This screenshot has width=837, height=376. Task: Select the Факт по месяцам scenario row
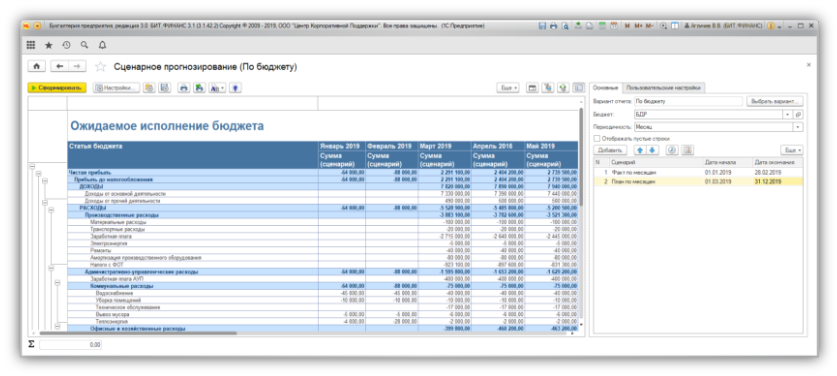point(698,173)
